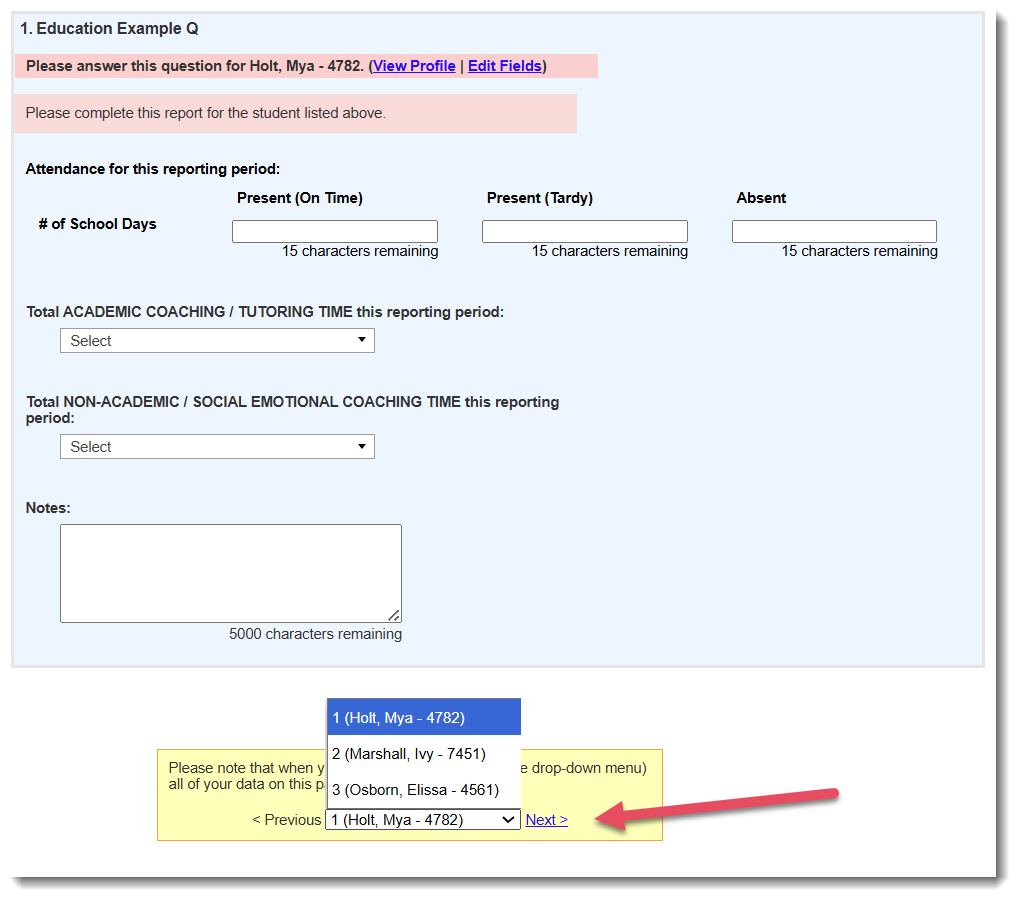Click 'Please complete this report' instruction text

(x=205, y=113)
